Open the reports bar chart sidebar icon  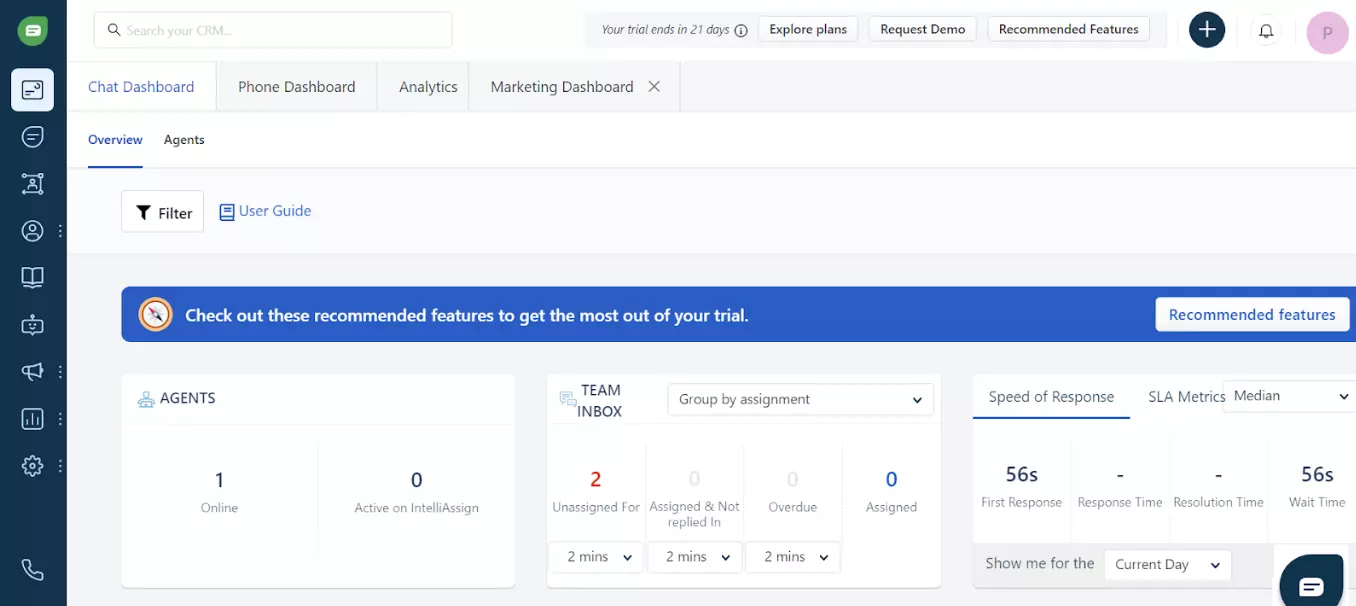click(33, 419)
